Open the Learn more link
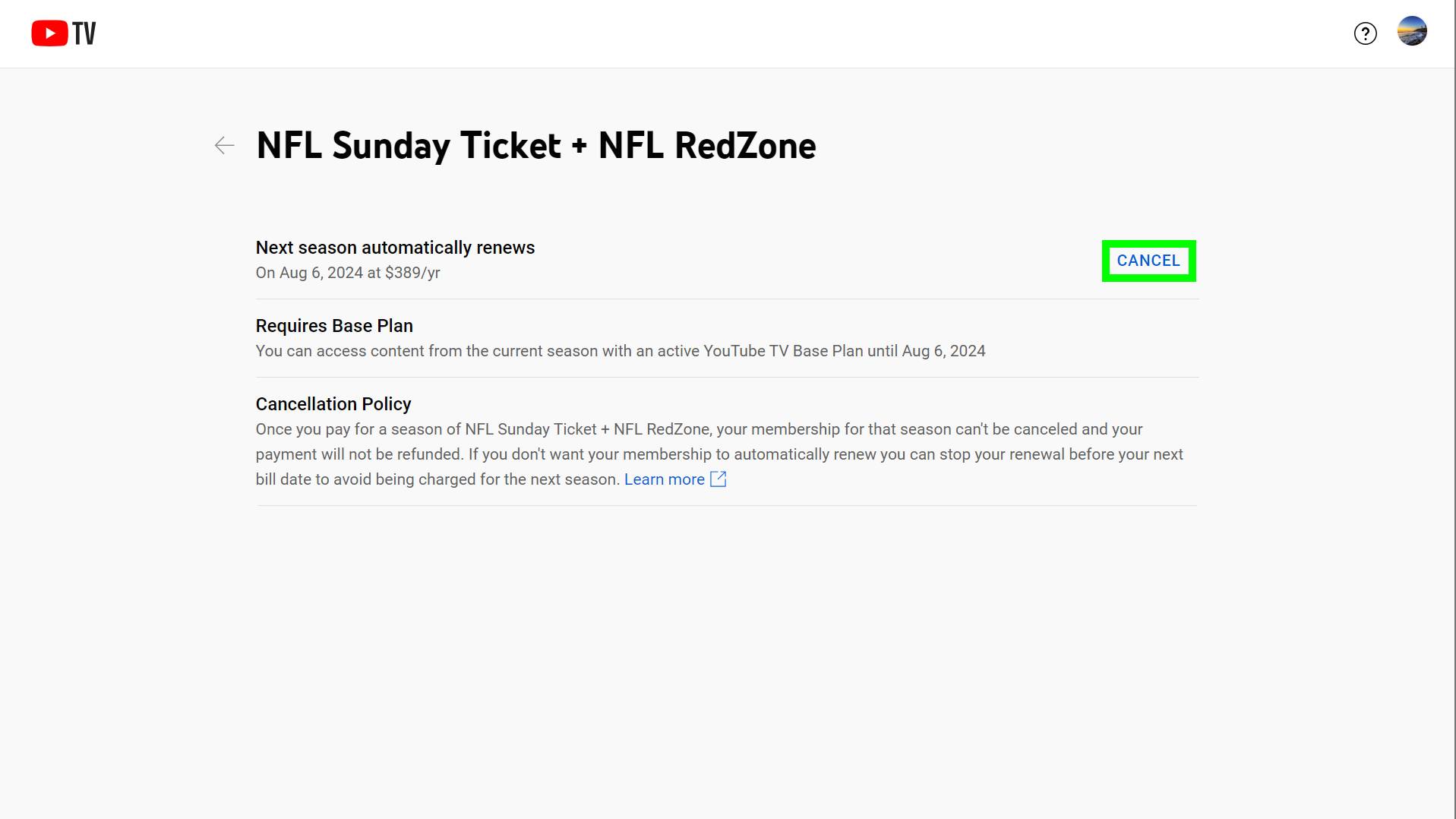The width and height of the screenshot is (1456, 819). point(664,479)
